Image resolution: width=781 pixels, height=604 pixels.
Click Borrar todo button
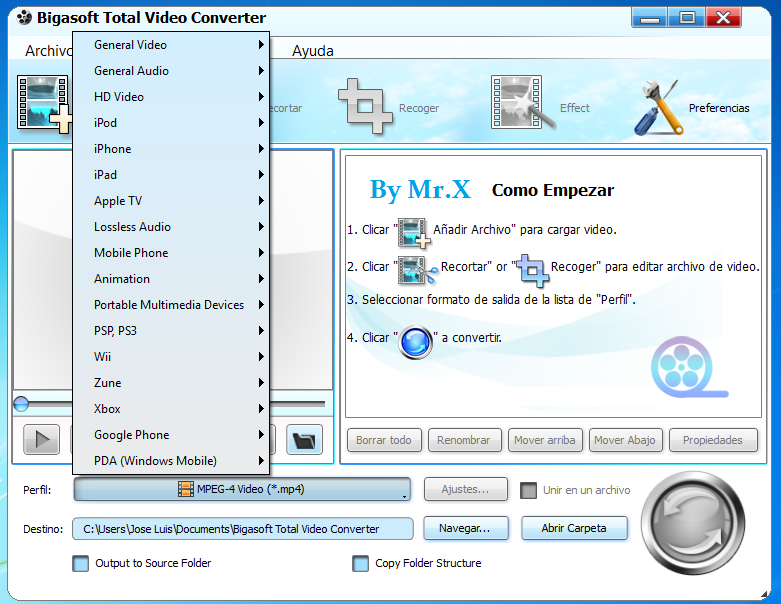384,440
